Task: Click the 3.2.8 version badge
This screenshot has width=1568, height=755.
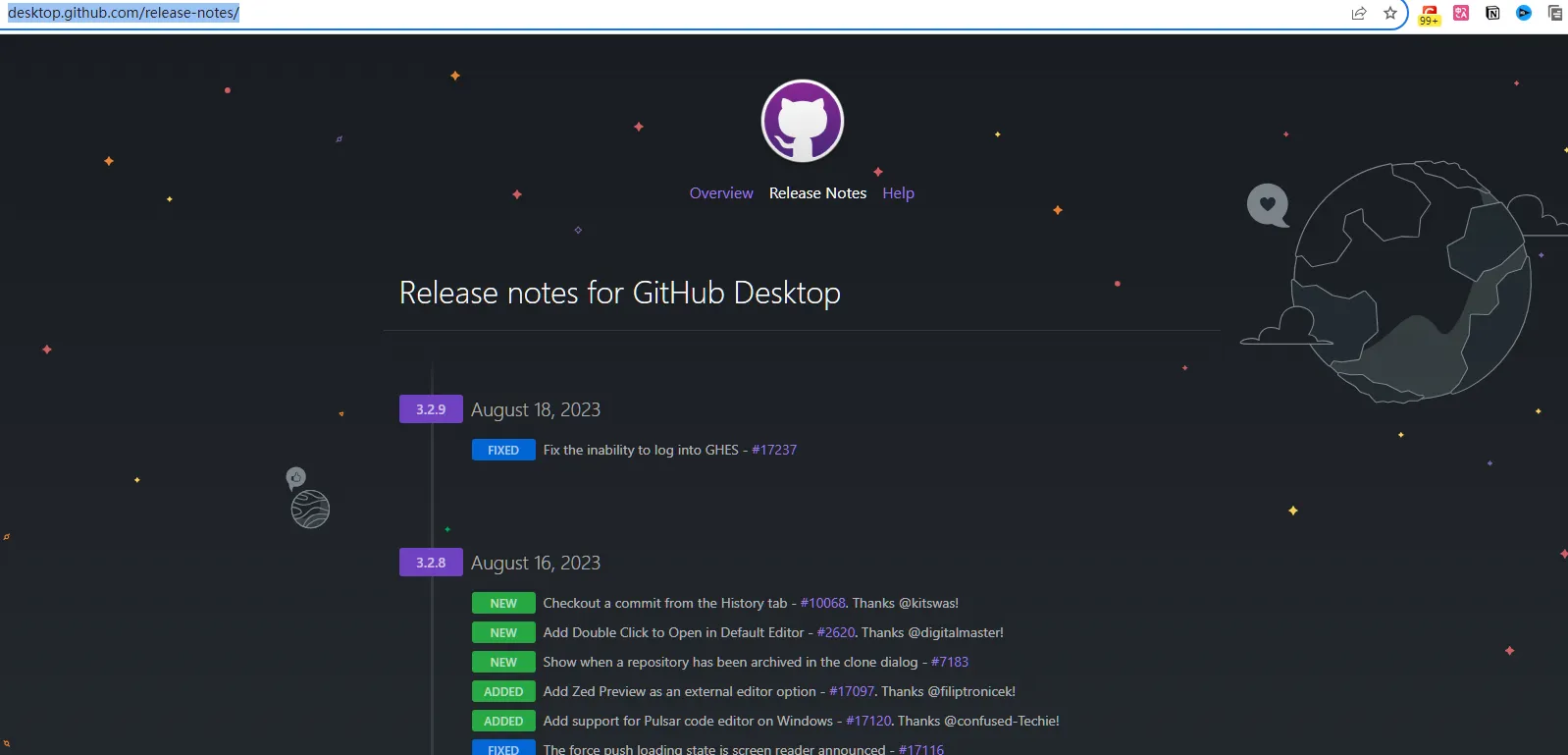Action: pos(431,563)
